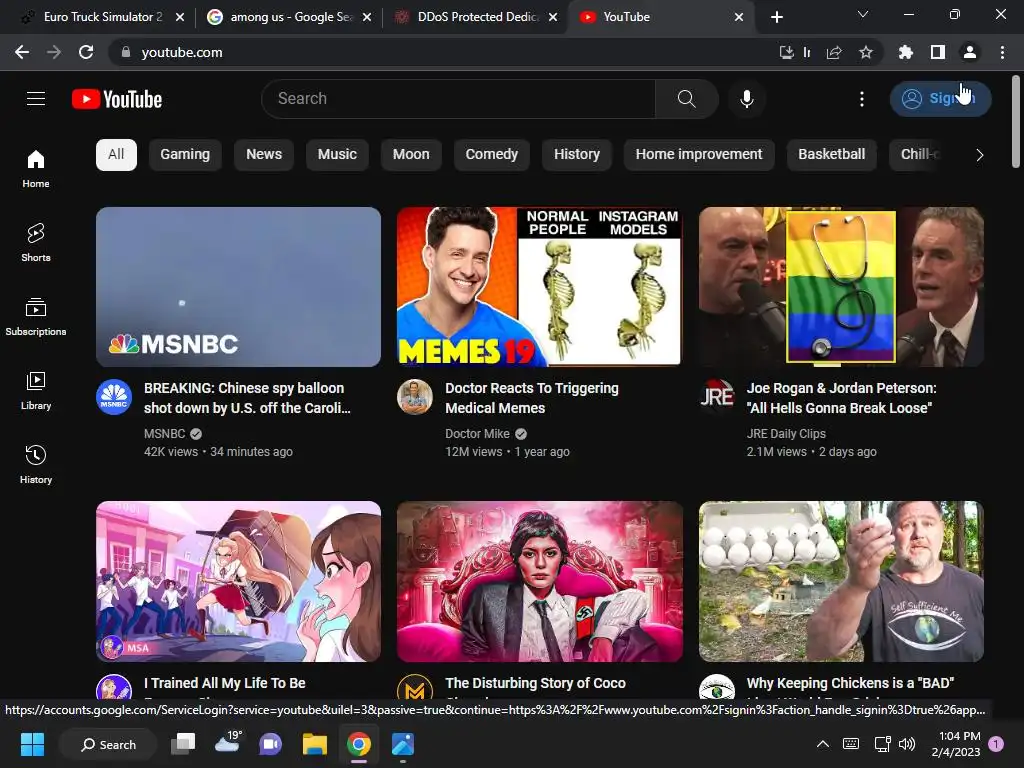Open Doctor Reacts To Triggering Medical Memes
This screenshot has height=768, width=1024.
[x=532, y=398]
